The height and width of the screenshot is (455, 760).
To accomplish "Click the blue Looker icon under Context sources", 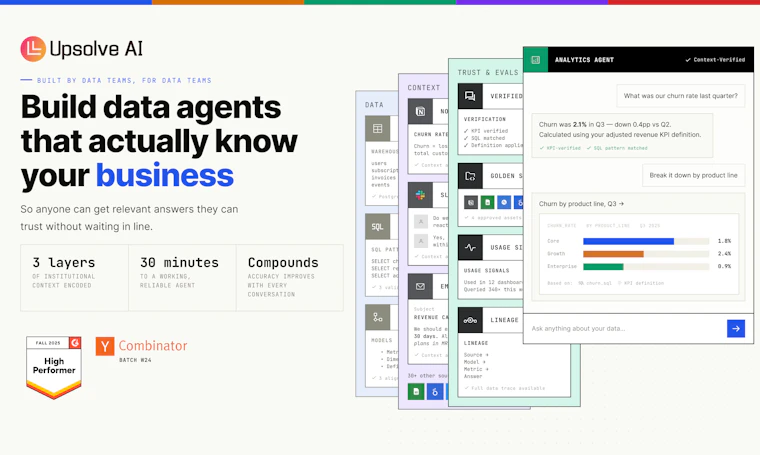I will point(435,392).
